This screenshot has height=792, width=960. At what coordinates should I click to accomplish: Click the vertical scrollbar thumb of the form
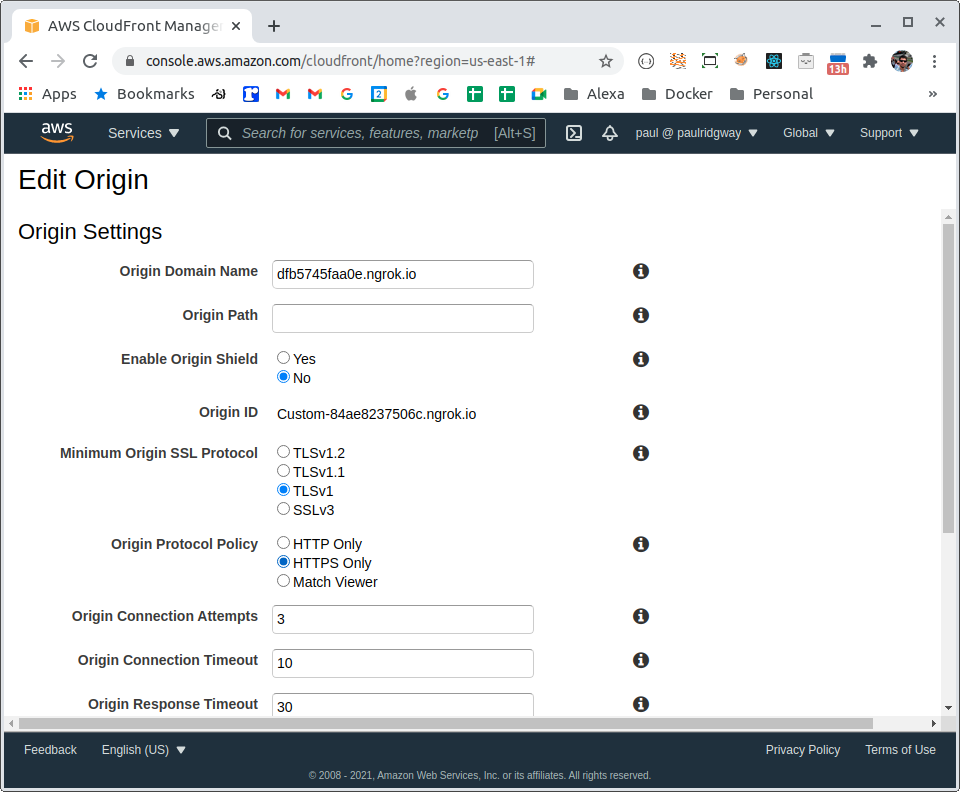coord(948,378)
